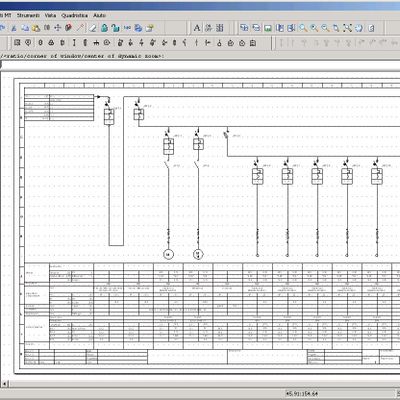Click the green open padlock icon
Screen dimensions: 400x400
tap(115, 28)
